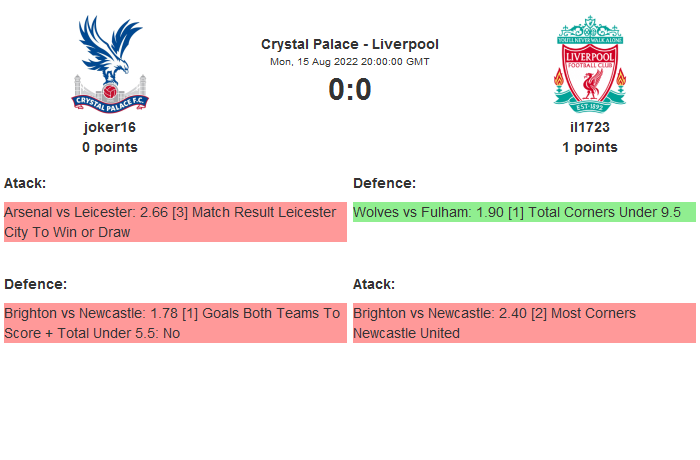Image resolution: width=700 pixels, height=460 pixels.
Task: Select the Both Teams To Score bet row
Action: [175, 323]
